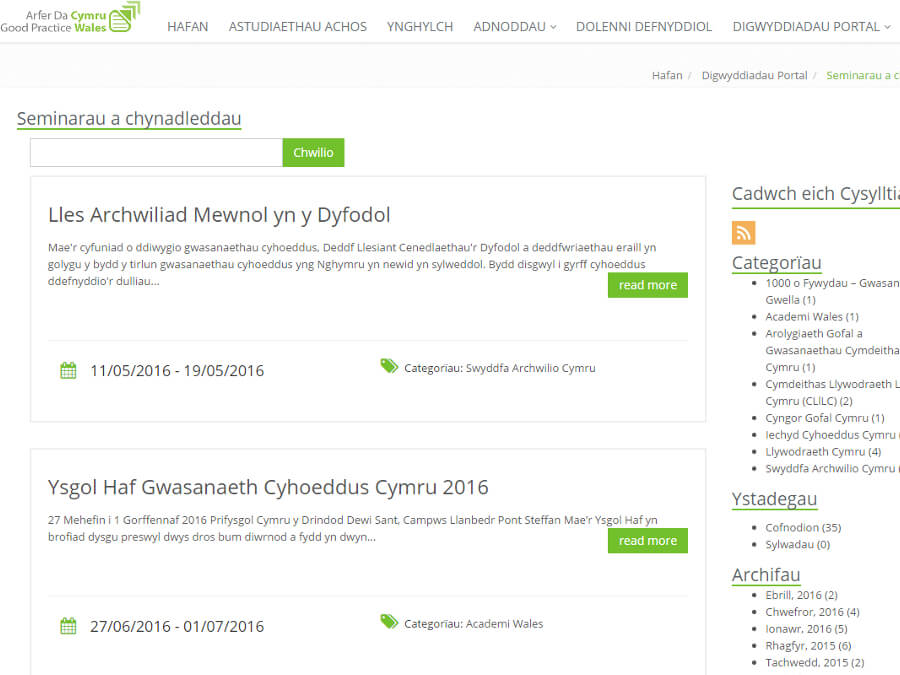Select 1000 o Fywydau category
This screenshot has width=900, height=675.
click(832, 292)
